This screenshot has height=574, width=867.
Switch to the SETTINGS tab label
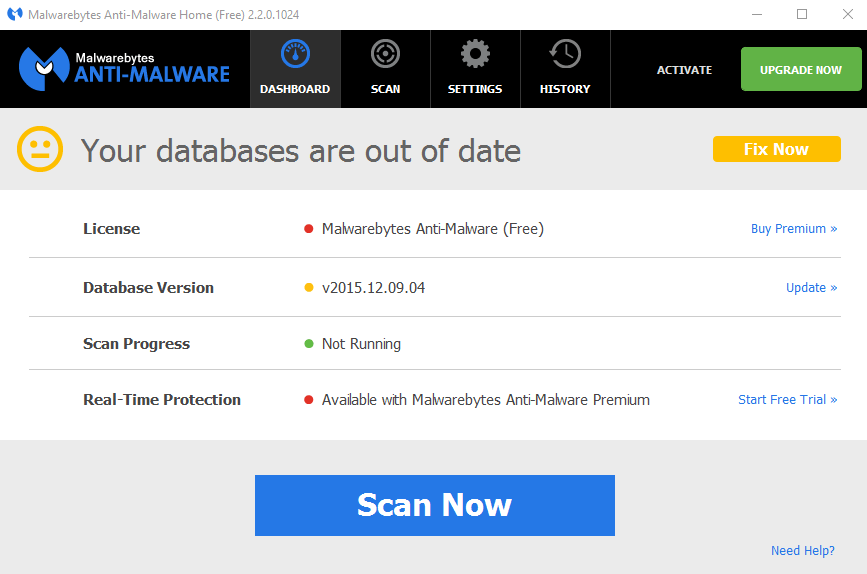(x=475, y=89)
